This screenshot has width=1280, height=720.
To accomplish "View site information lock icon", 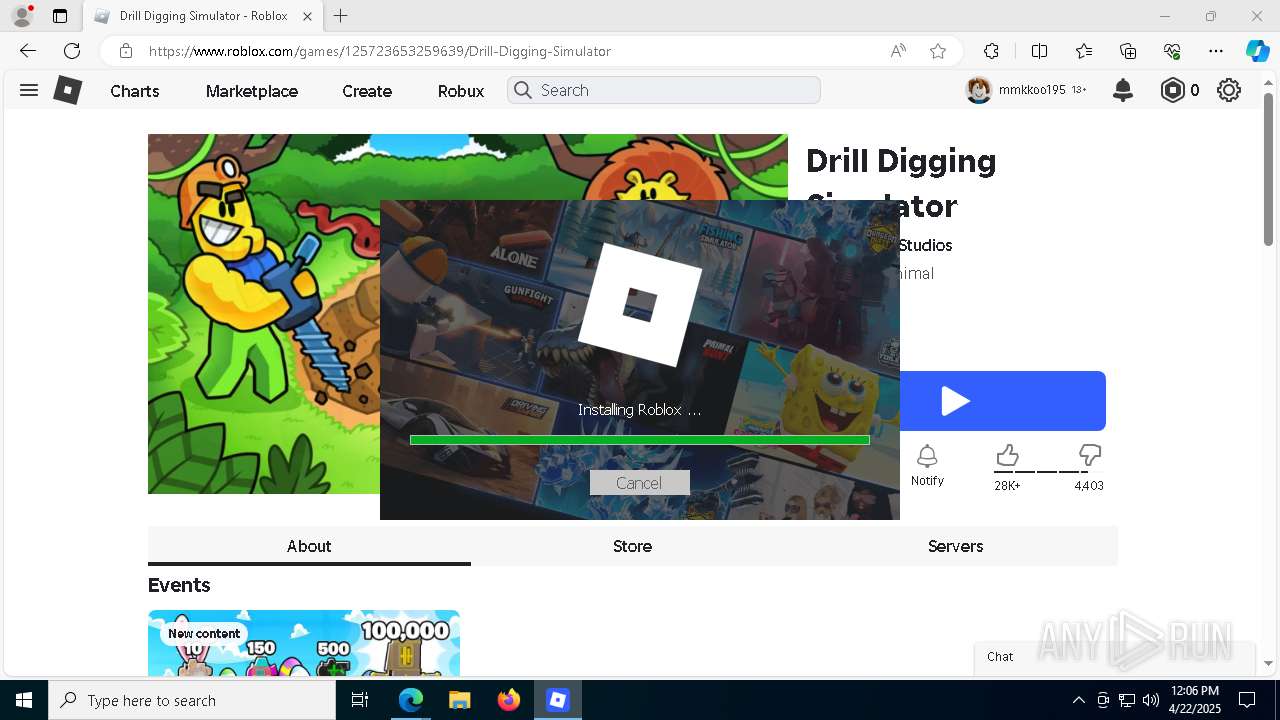I will coord(125,51).
